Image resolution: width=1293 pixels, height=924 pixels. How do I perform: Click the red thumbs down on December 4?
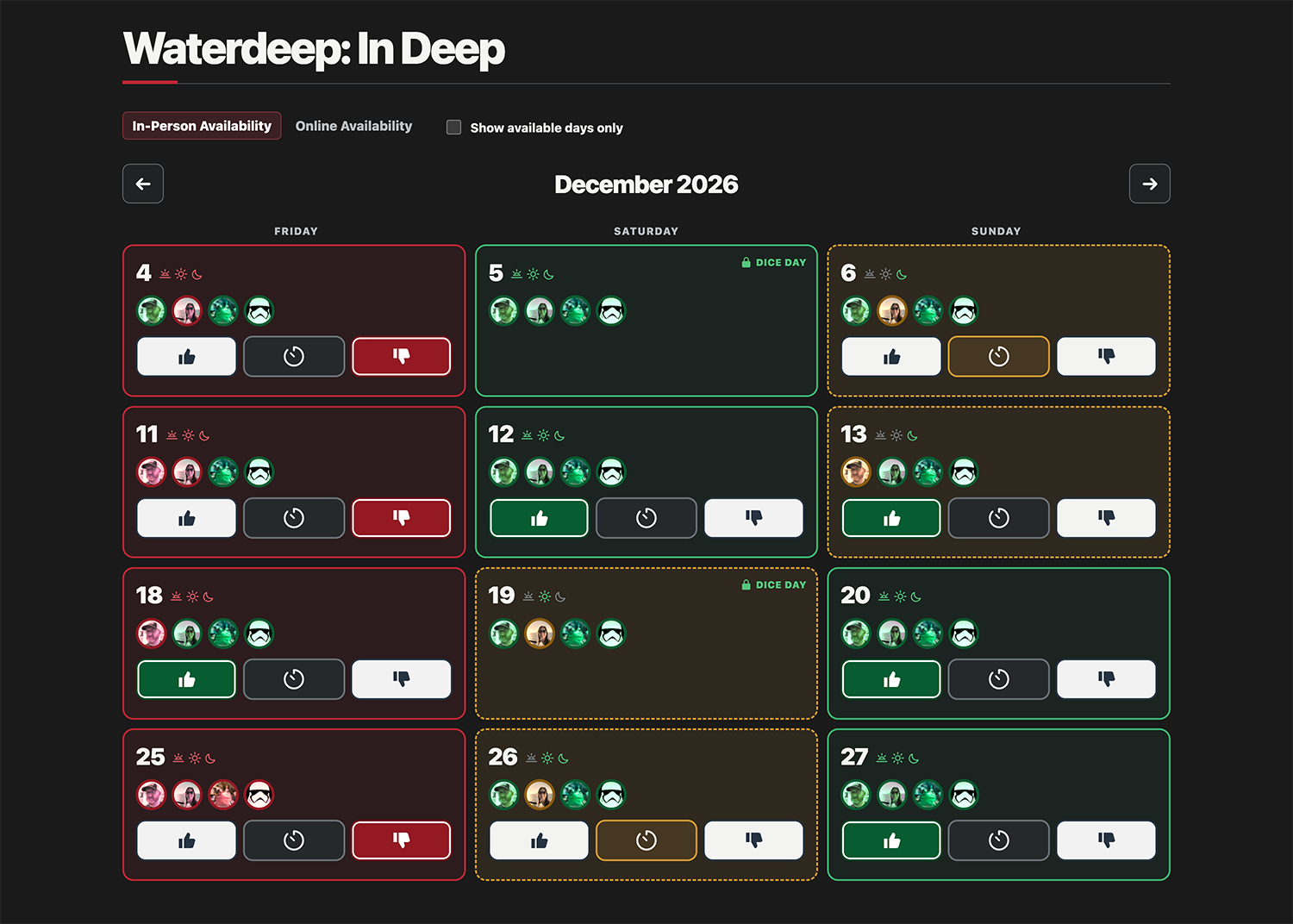tap(402, 357)
